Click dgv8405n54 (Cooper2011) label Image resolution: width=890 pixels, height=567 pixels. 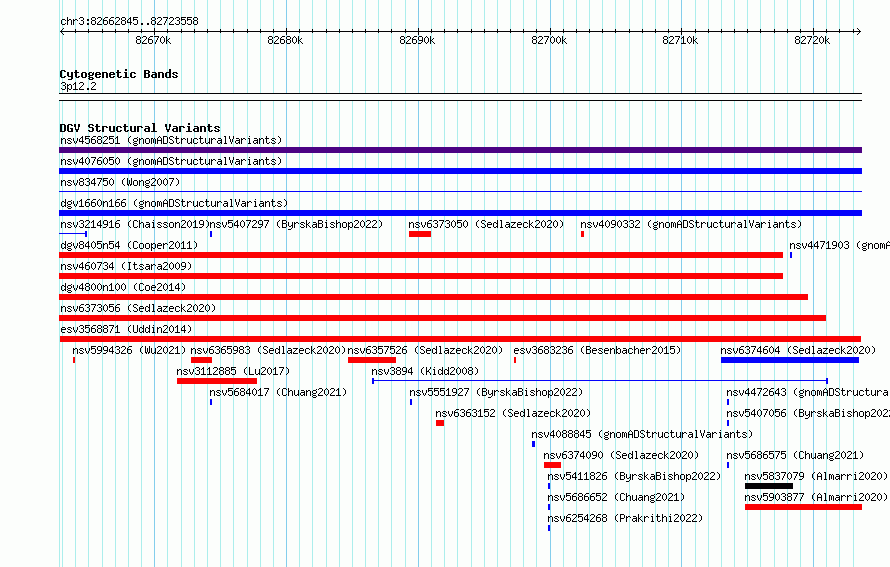pyautogui.click(x=129, y=245)
